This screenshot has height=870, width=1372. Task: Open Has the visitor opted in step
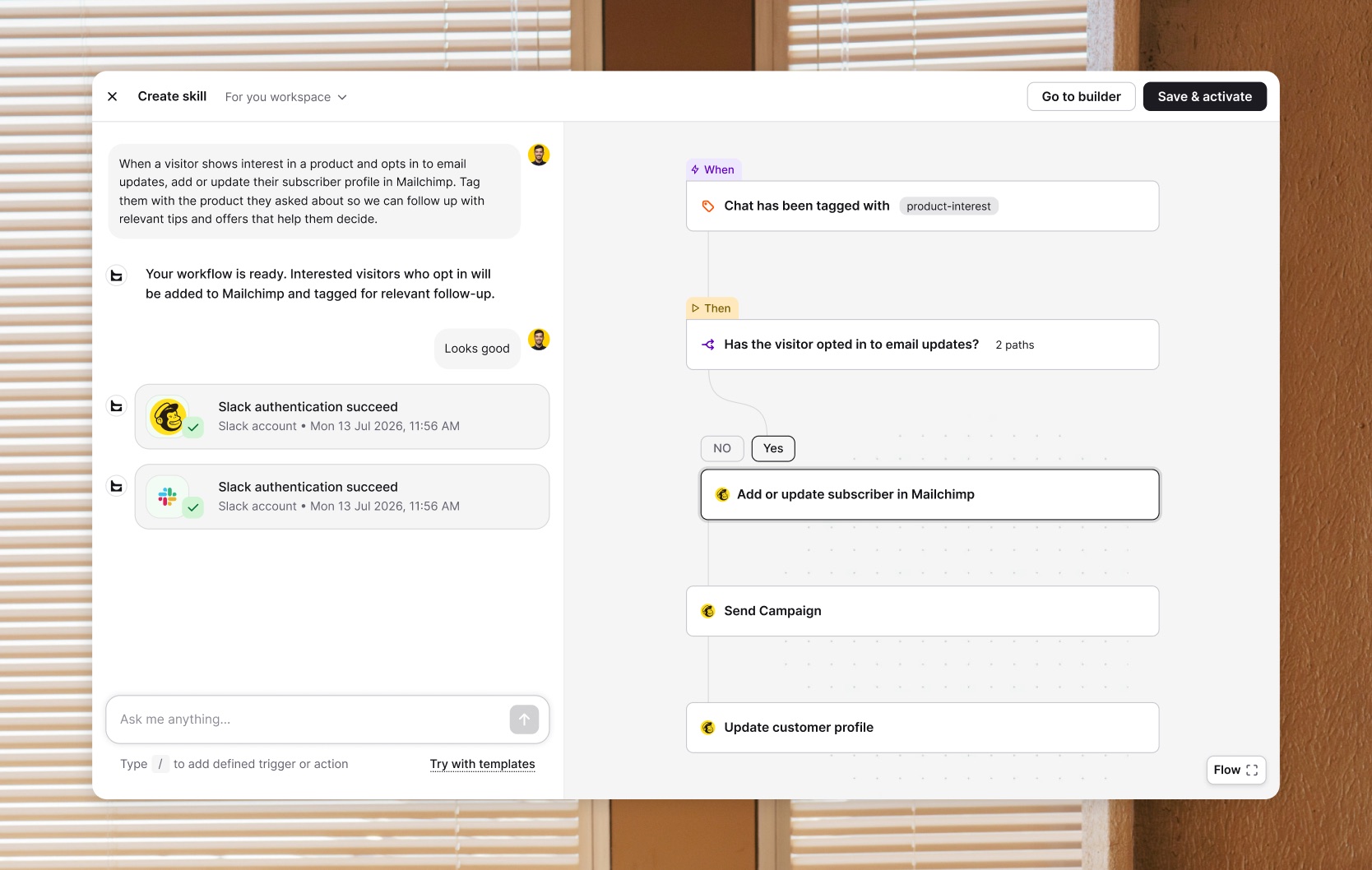[x=922, y=345]
